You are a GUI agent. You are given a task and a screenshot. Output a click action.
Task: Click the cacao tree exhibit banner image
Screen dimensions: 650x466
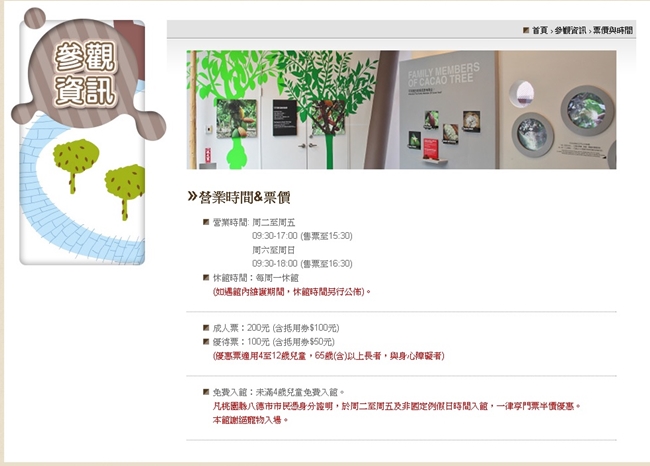[x=401, y=110]
